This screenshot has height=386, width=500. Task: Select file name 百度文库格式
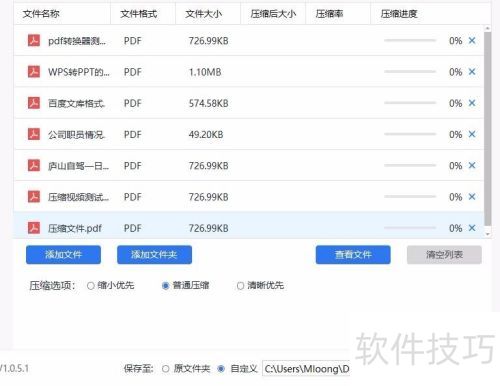[x=76, y=103]
